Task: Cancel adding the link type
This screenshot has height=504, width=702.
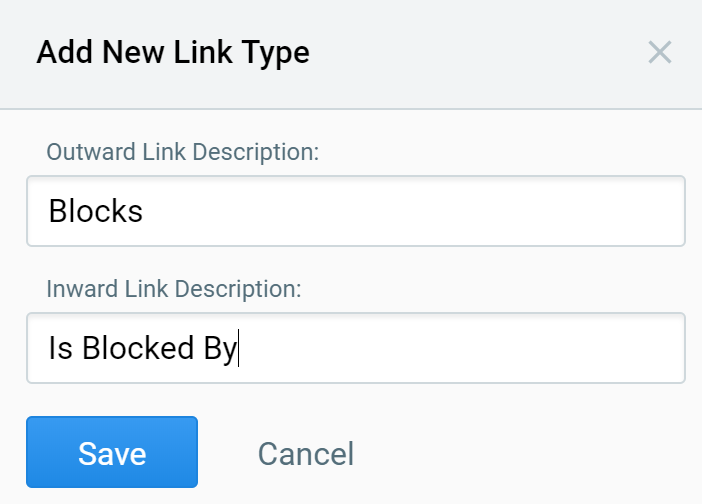Action: pyautogui.click(x=305, y=454)
